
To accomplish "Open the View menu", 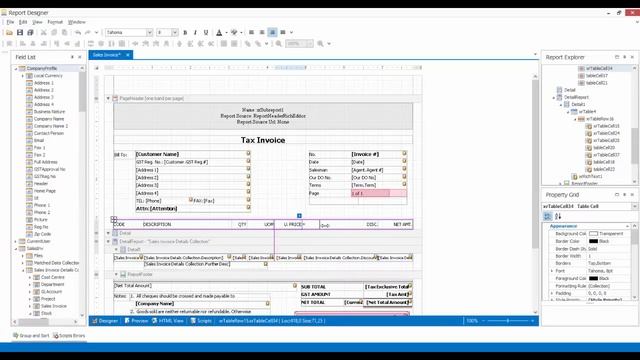I will tap(37, 22).
